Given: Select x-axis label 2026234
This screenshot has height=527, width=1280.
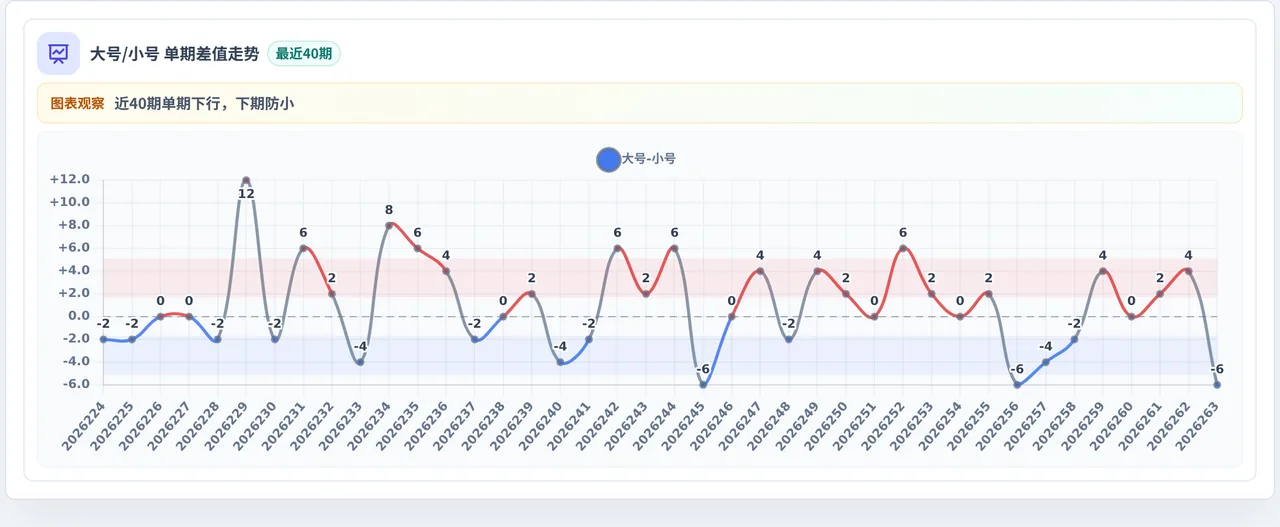Looking at the screenshot, I should click(369, 425).
